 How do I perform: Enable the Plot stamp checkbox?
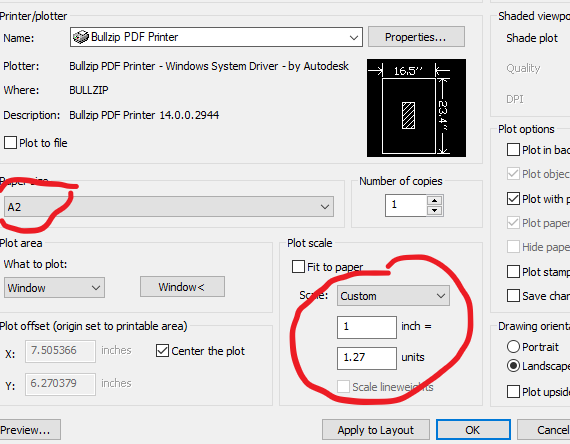[x=513, y=271]
